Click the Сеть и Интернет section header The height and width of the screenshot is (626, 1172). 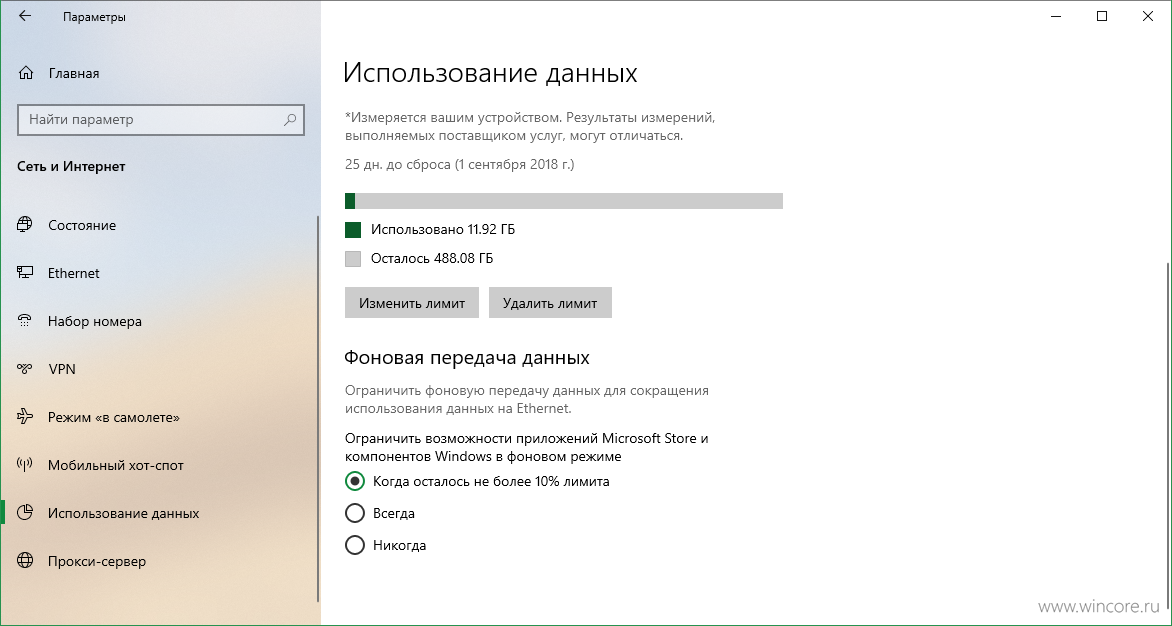pyautogui.click(x=71, y=167)
